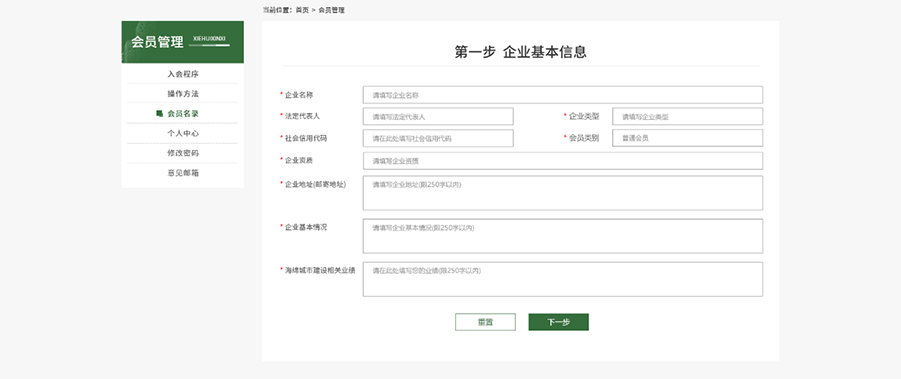The height and width of the screenshot is (379, 901).
Task: Focus the 企业类型 input field
Action: click(x=687, y=117)
